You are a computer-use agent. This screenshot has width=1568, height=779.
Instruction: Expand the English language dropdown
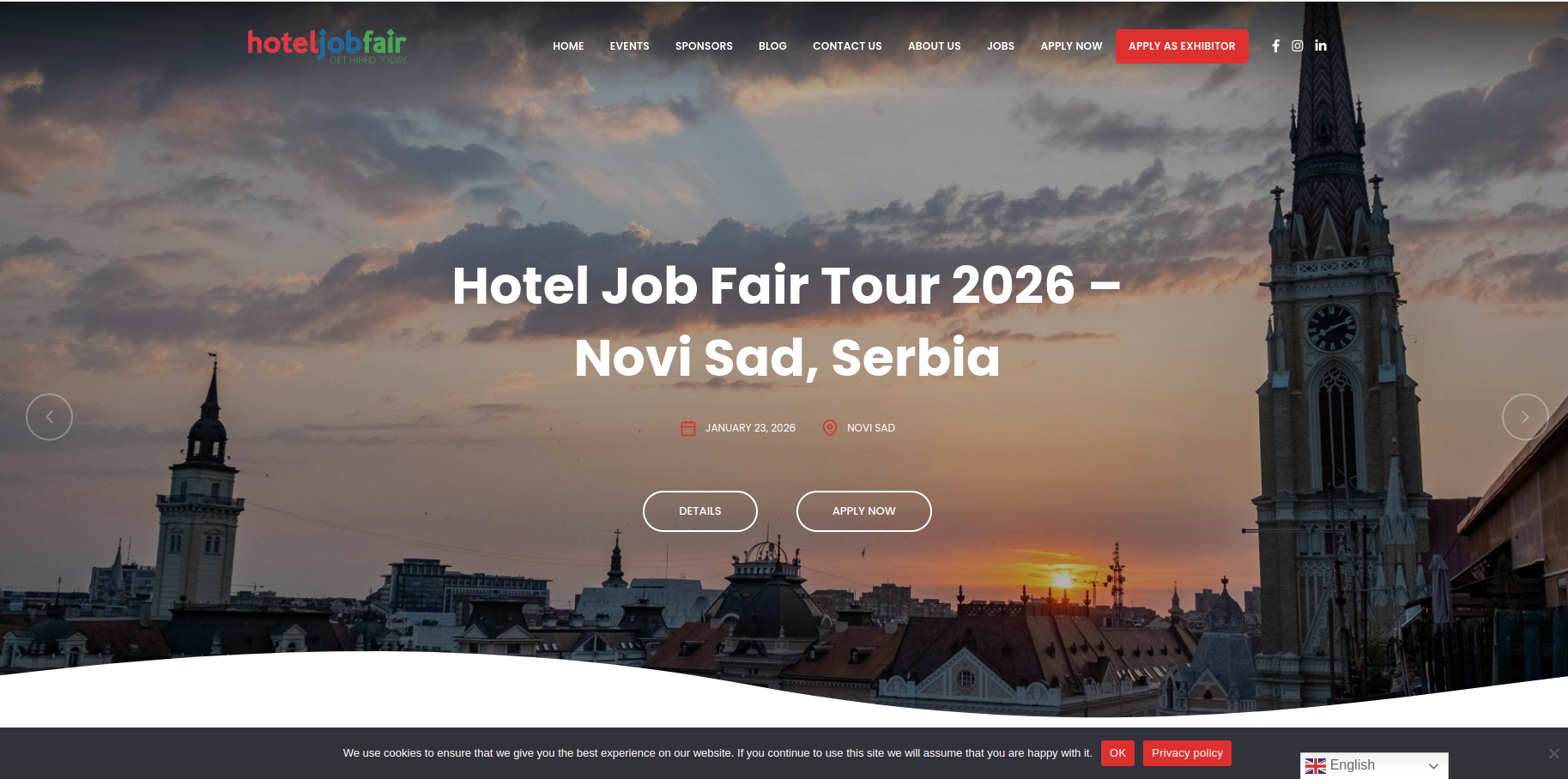coord(1374,765)
